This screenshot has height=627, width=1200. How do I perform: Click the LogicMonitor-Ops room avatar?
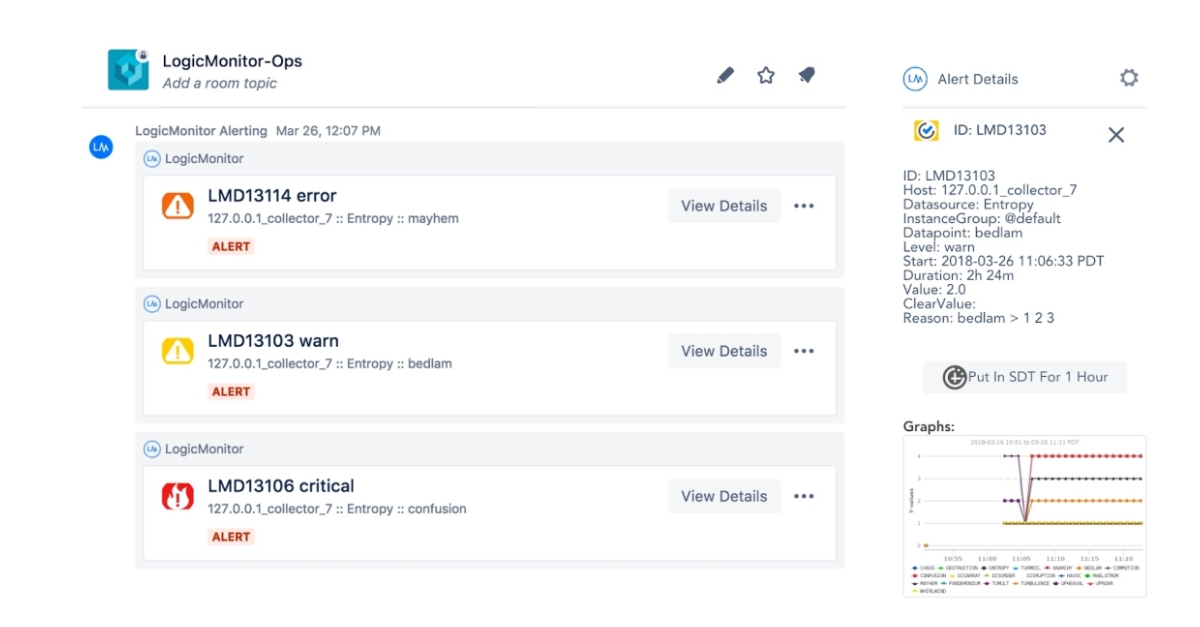128,69
